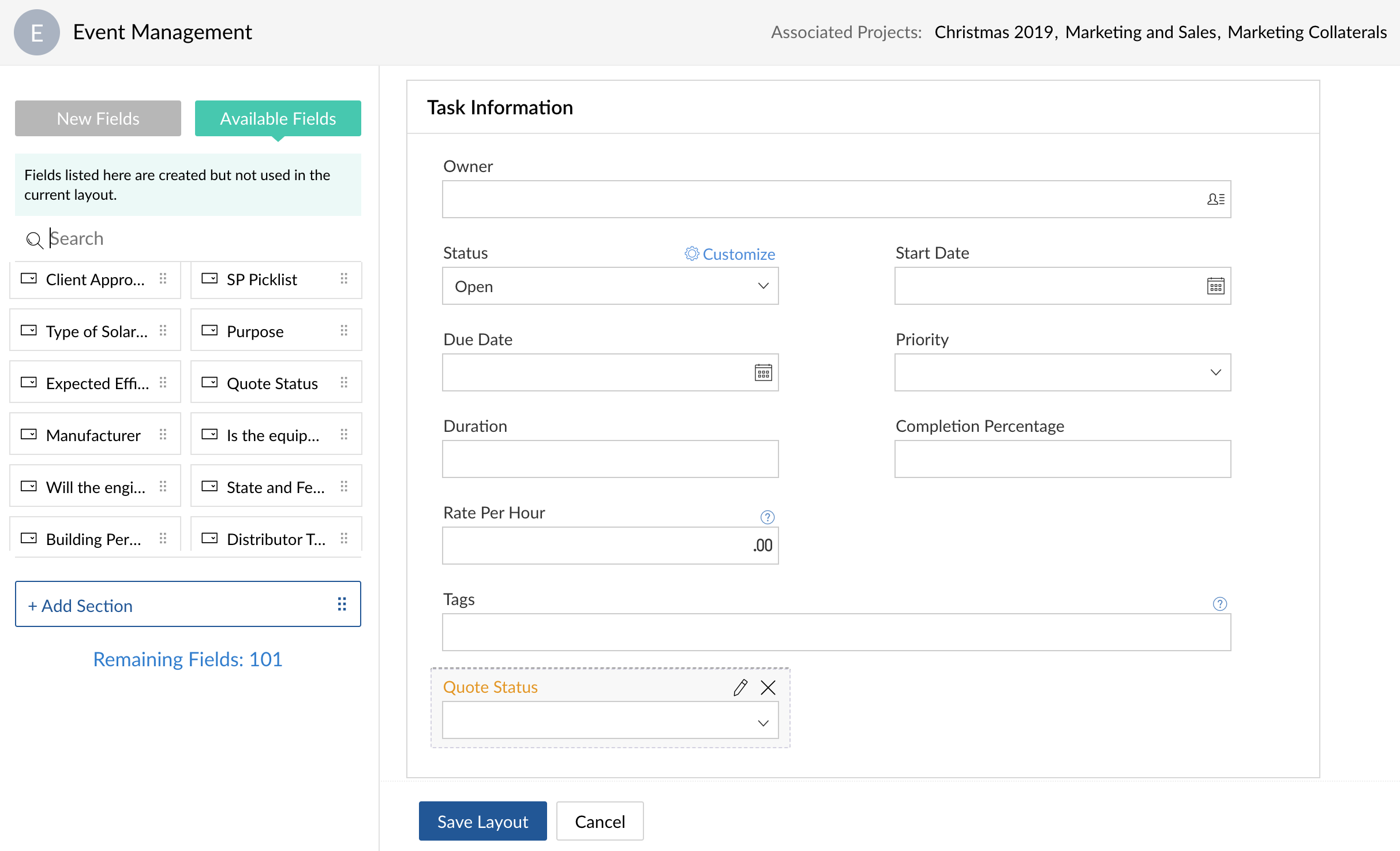Click the Due Date input field

(x=610, y=372)
